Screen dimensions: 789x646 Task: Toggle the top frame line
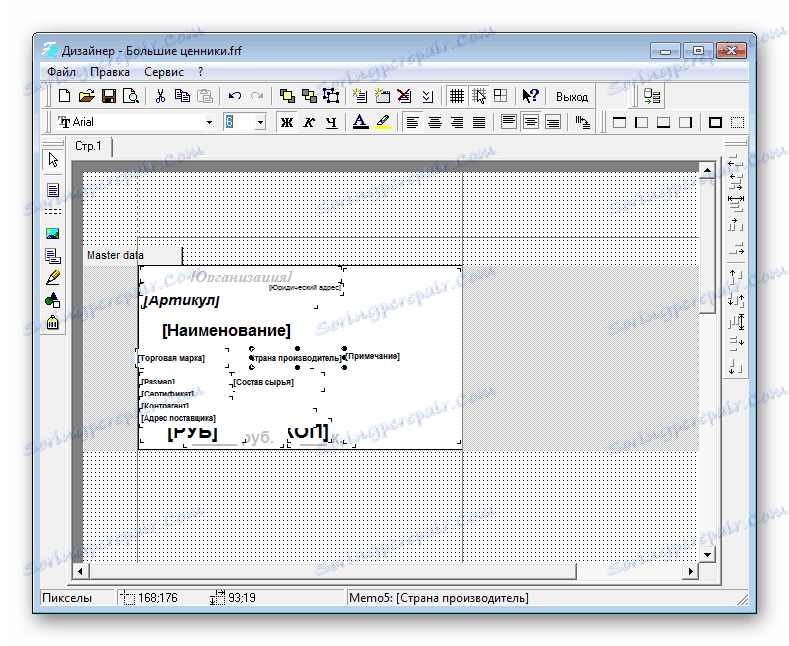[619, 122]
